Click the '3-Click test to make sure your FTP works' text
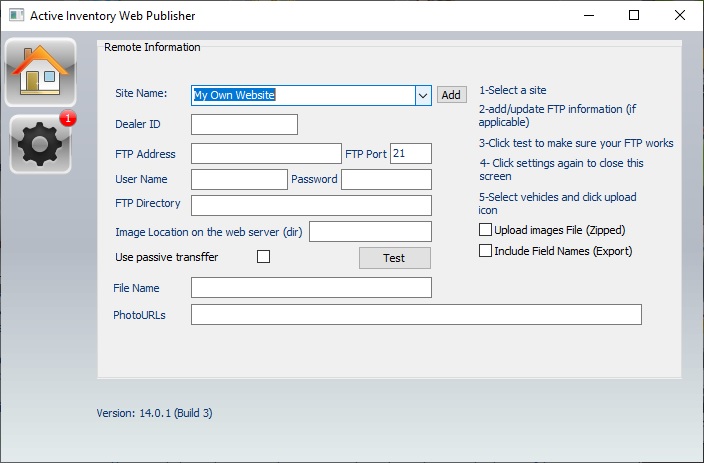The image size is (704, 463). click(576, 143)
